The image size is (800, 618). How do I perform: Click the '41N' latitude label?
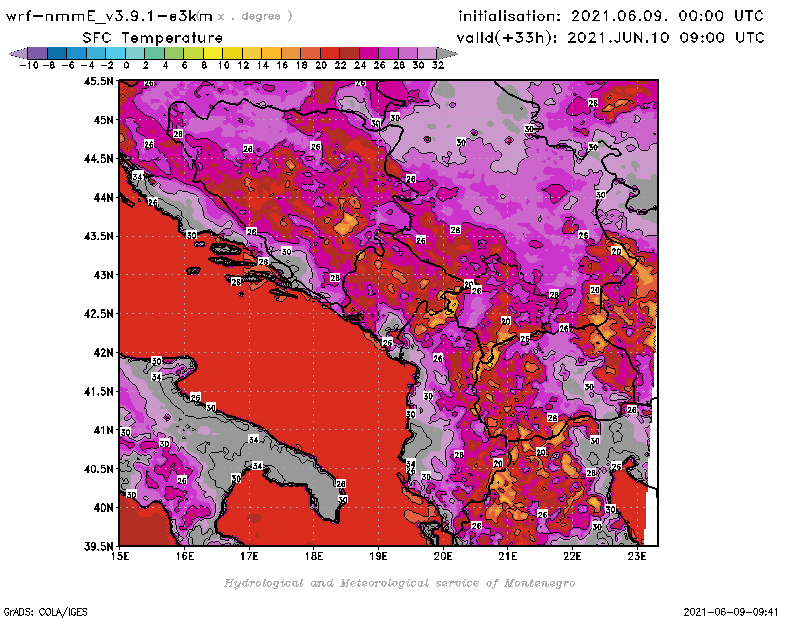click(x=103, y=430)
